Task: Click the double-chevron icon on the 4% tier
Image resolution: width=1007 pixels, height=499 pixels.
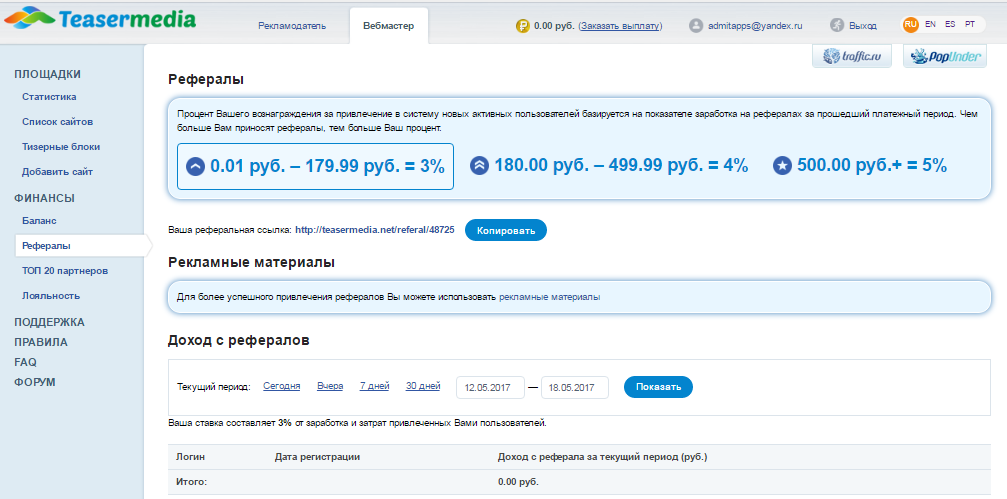Action: [x=479, y=166]
